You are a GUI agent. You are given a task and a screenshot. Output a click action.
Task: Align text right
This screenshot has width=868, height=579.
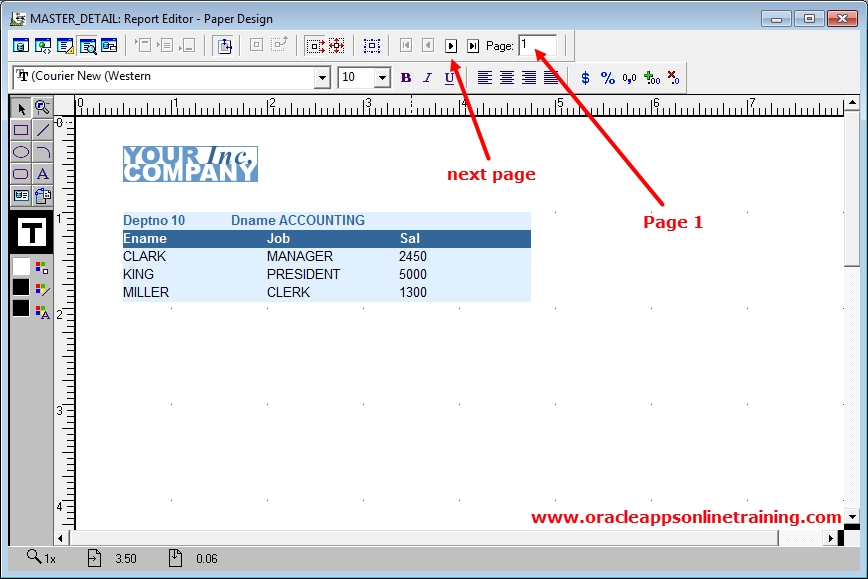point(529,77)
